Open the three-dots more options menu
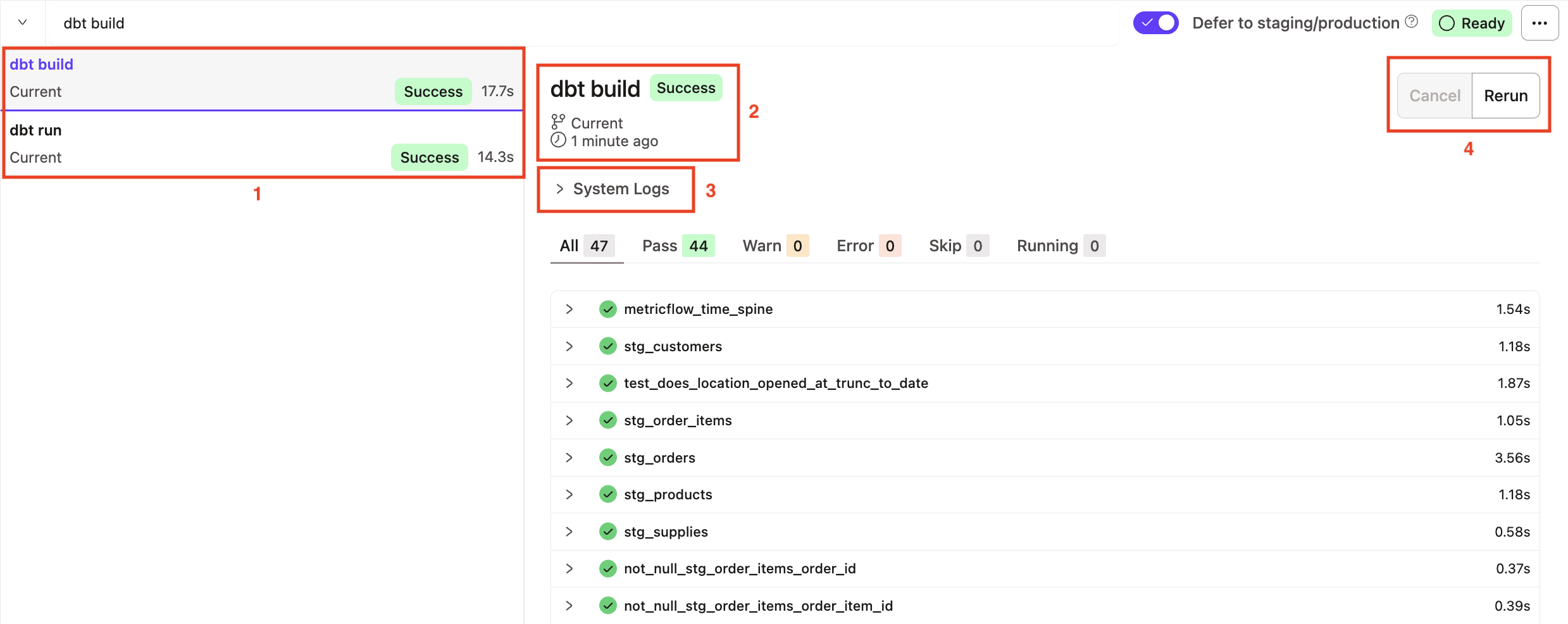1568x624 pixels. [x=1540, y=23]
